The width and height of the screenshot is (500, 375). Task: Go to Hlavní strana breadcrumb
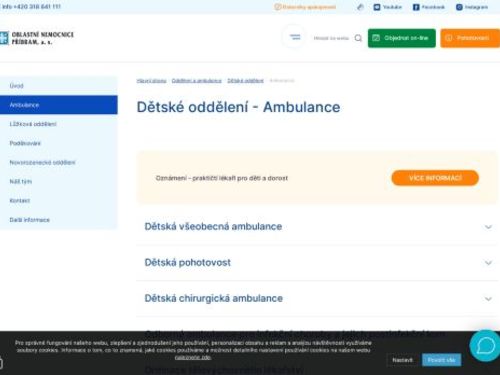tap(151, 81)
